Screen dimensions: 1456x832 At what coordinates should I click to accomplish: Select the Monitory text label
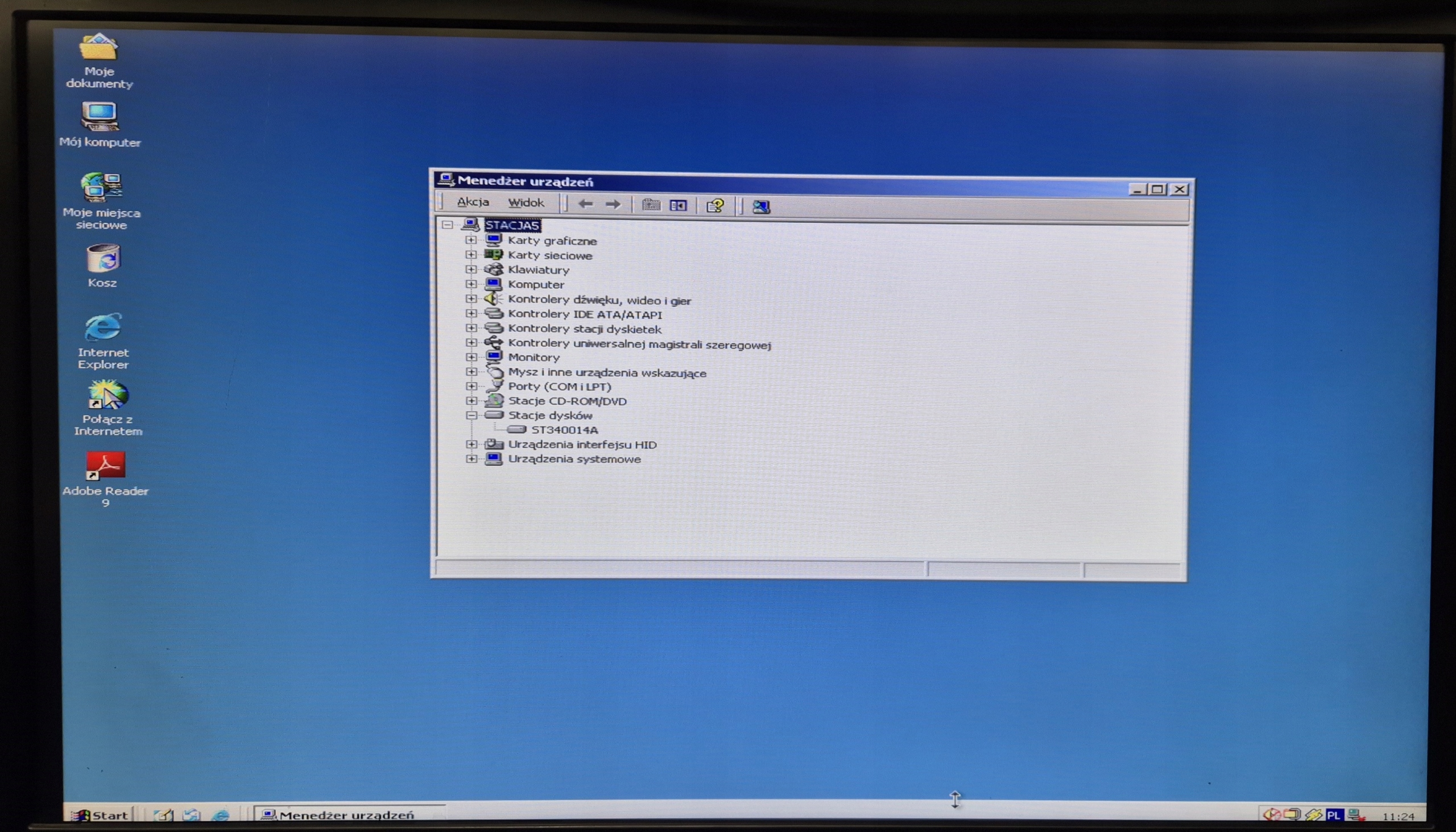(x=533, y=357)
